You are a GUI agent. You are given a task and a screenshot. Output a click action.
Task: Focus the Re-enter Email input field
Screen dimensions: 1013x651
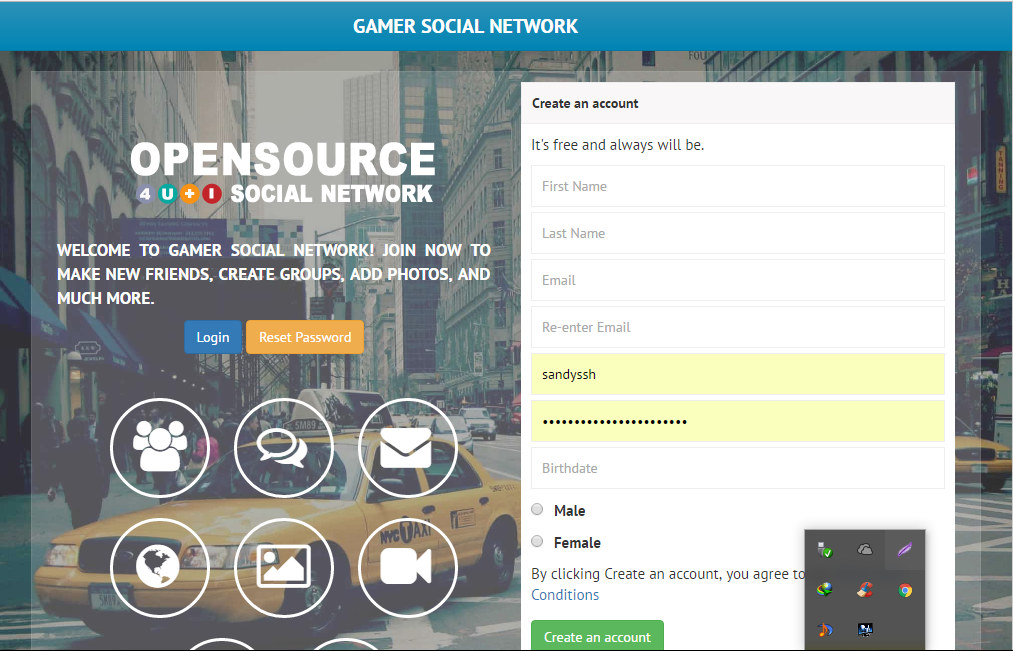point(737,327)
